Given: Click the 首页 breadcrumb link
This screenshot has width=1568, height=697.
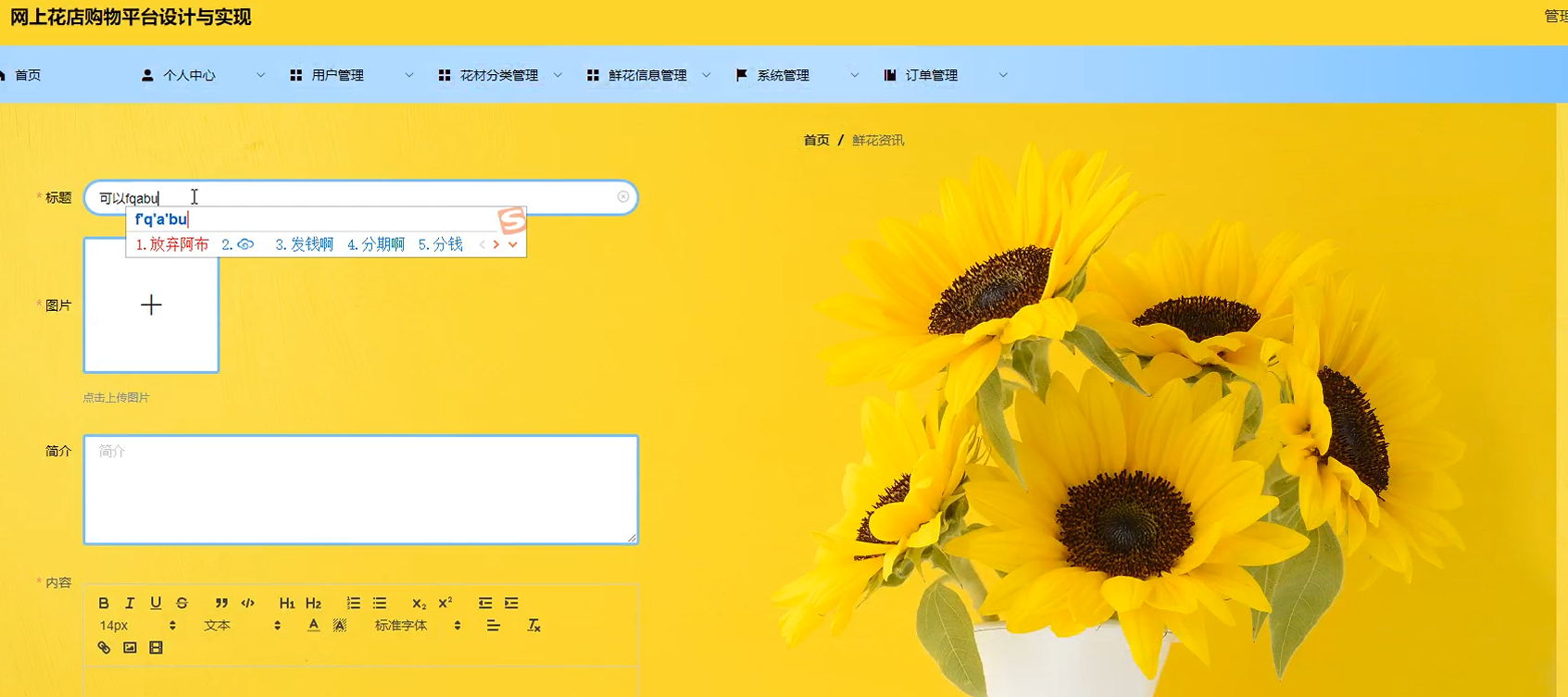Looking at the screenshot, I should [x=816, y=140].
